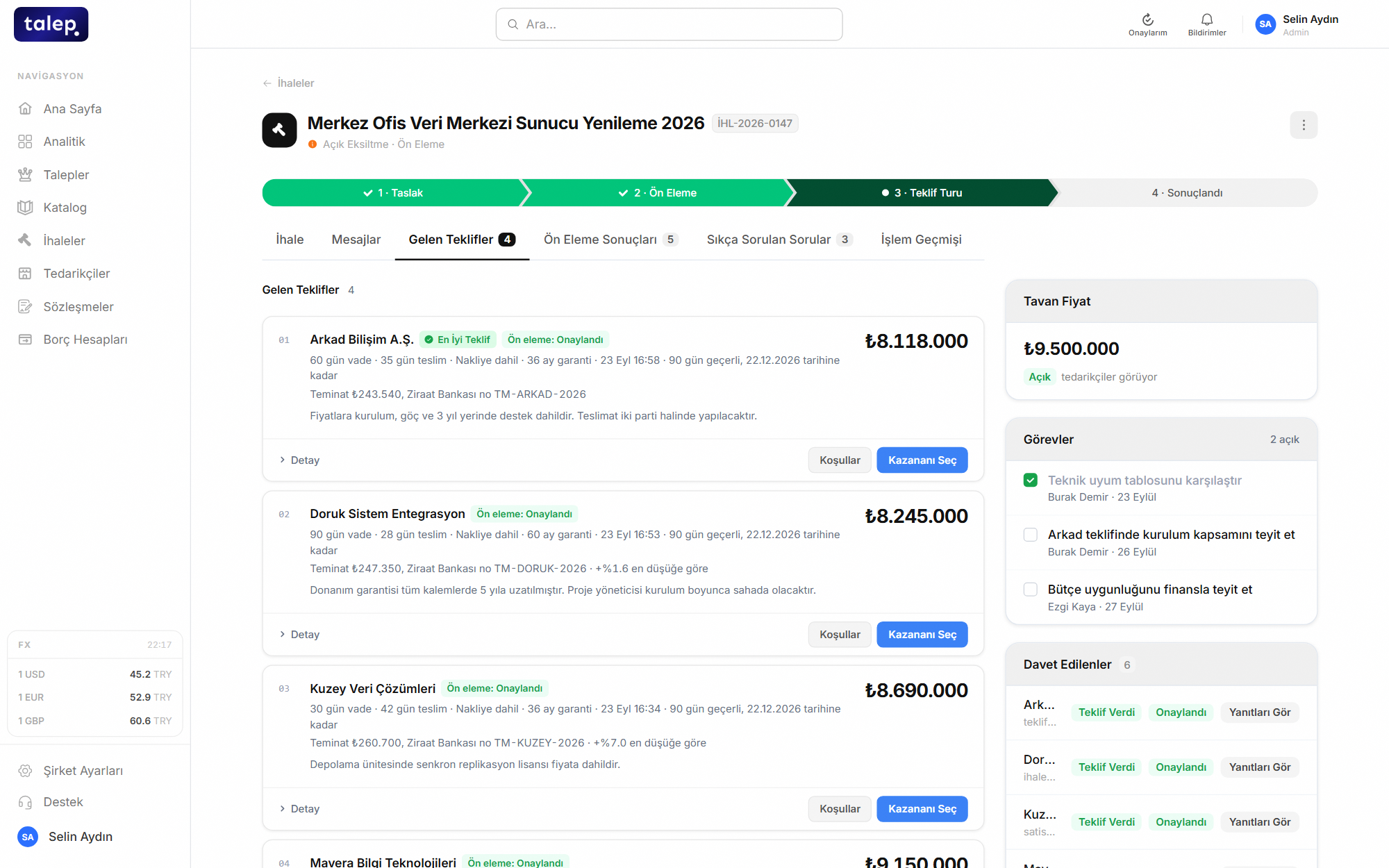Viewport: 1389px width, 868px height.
Task: Click the '2 · Ön Eleme' progress step
Action: 657,192
